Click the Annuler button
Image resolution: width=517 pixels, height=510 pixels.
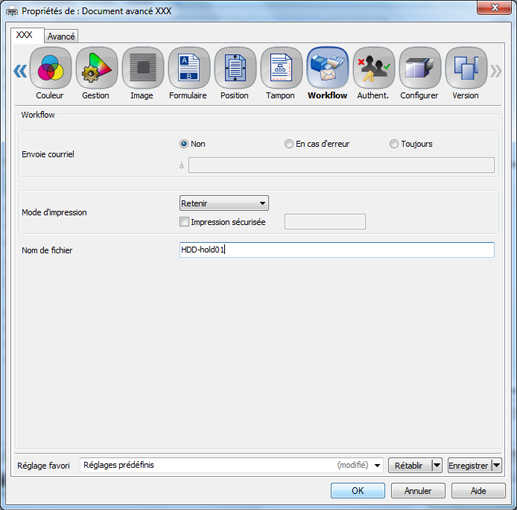click(x=418, y=491)
